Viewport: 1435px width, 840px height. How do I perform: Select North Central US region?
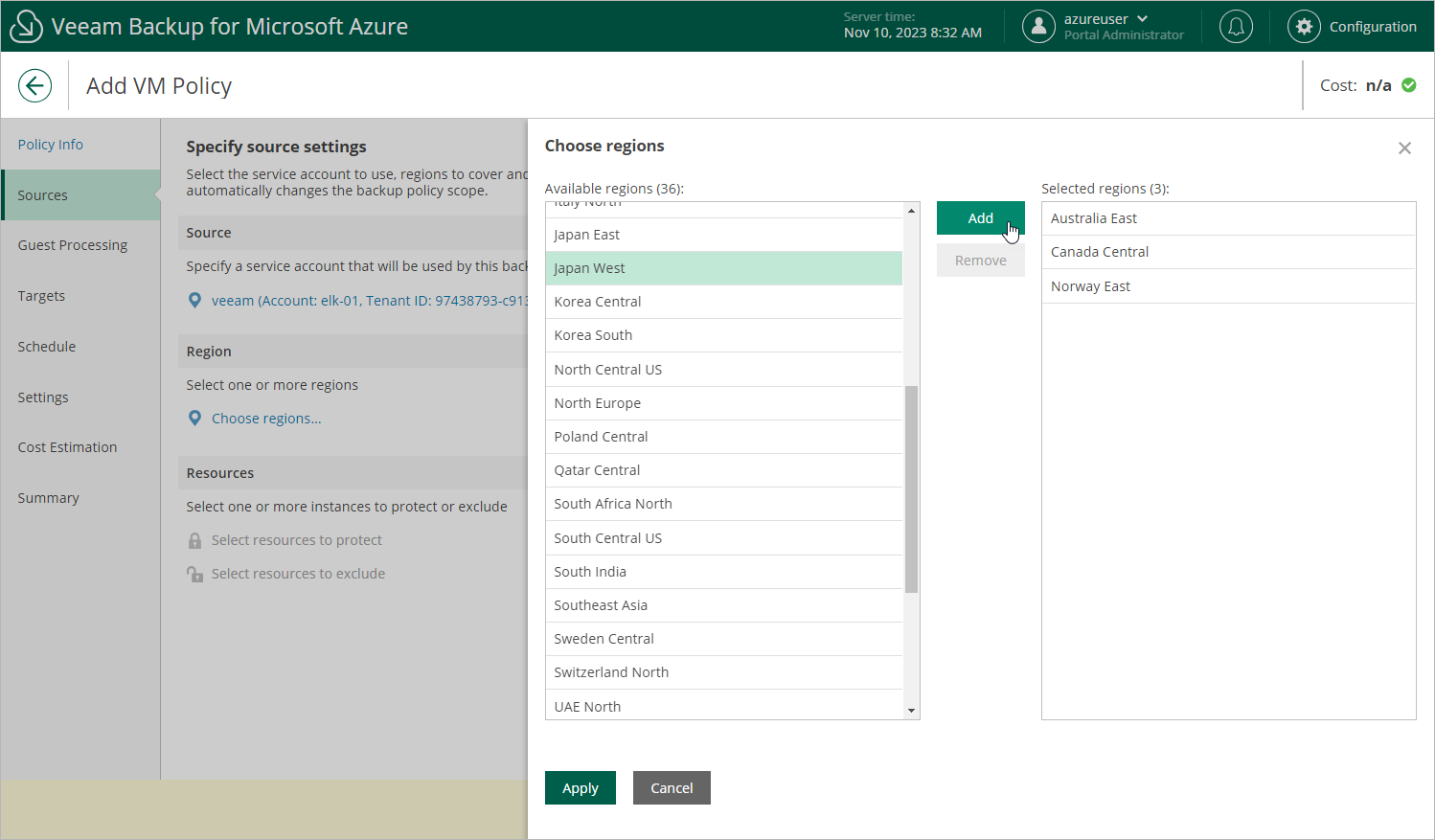(724, 370)
